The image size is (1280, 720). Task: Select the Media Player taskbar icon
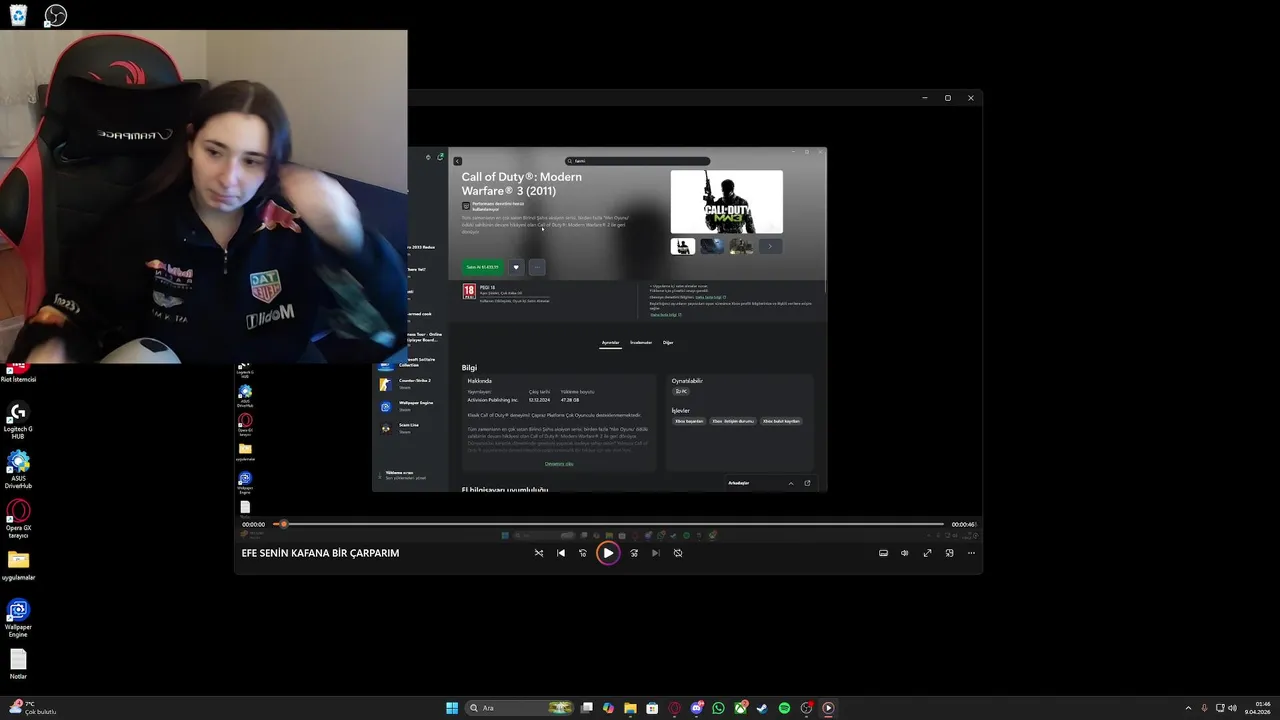point(828,708)
